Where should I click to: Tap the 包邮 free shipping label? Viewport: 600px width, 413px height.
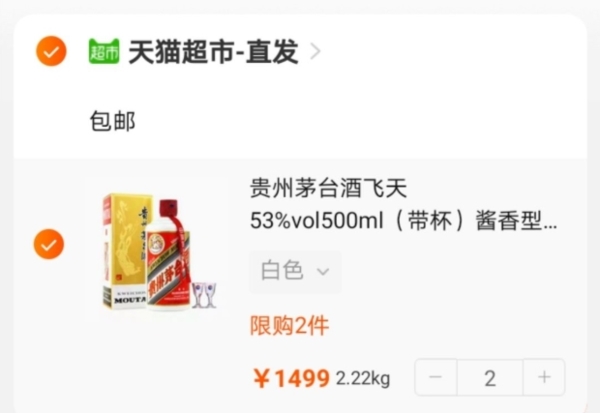(112, 121)
